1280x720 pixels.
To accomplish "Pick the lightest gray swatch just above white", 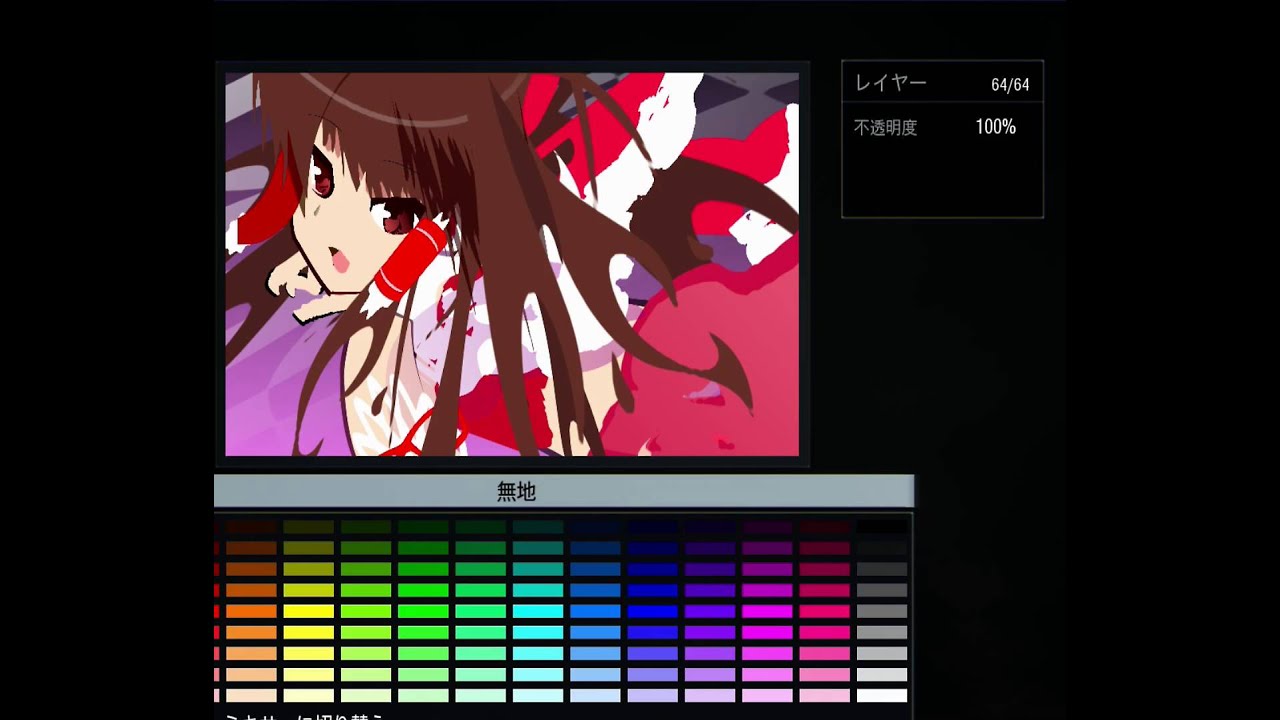I will [882, 674].
